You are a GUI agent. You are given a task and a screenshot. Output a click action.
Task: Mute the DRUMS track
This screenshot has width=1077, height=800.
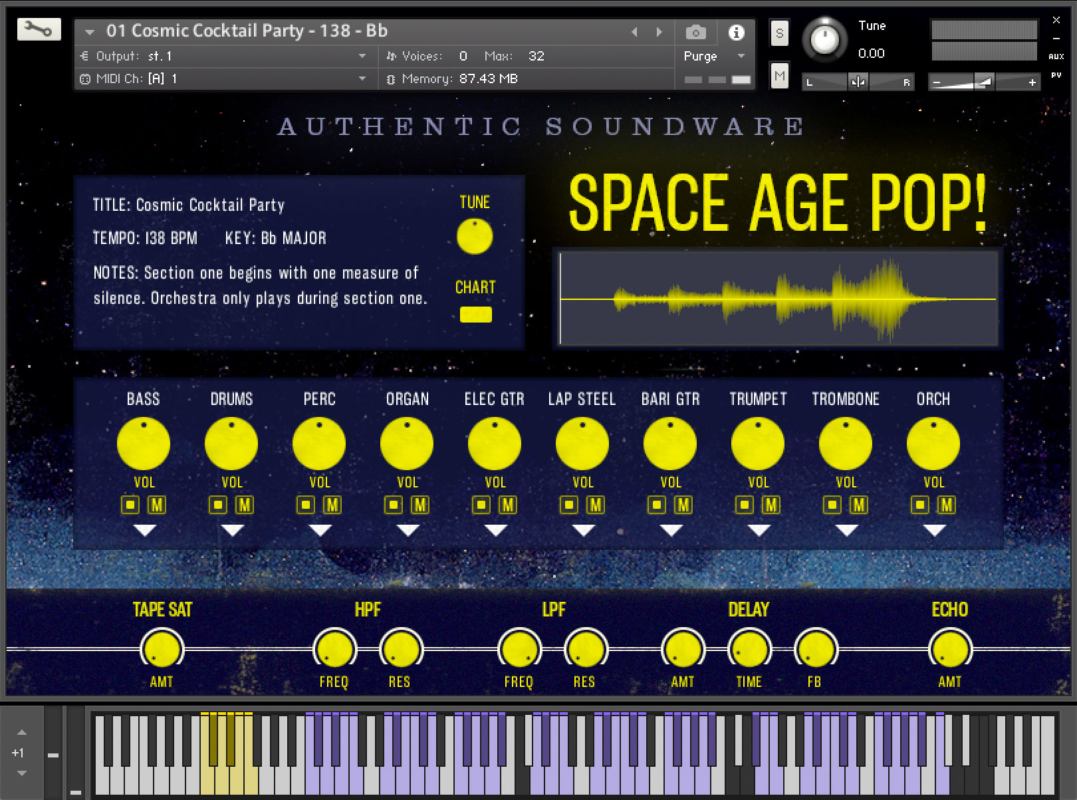[245, 505]
